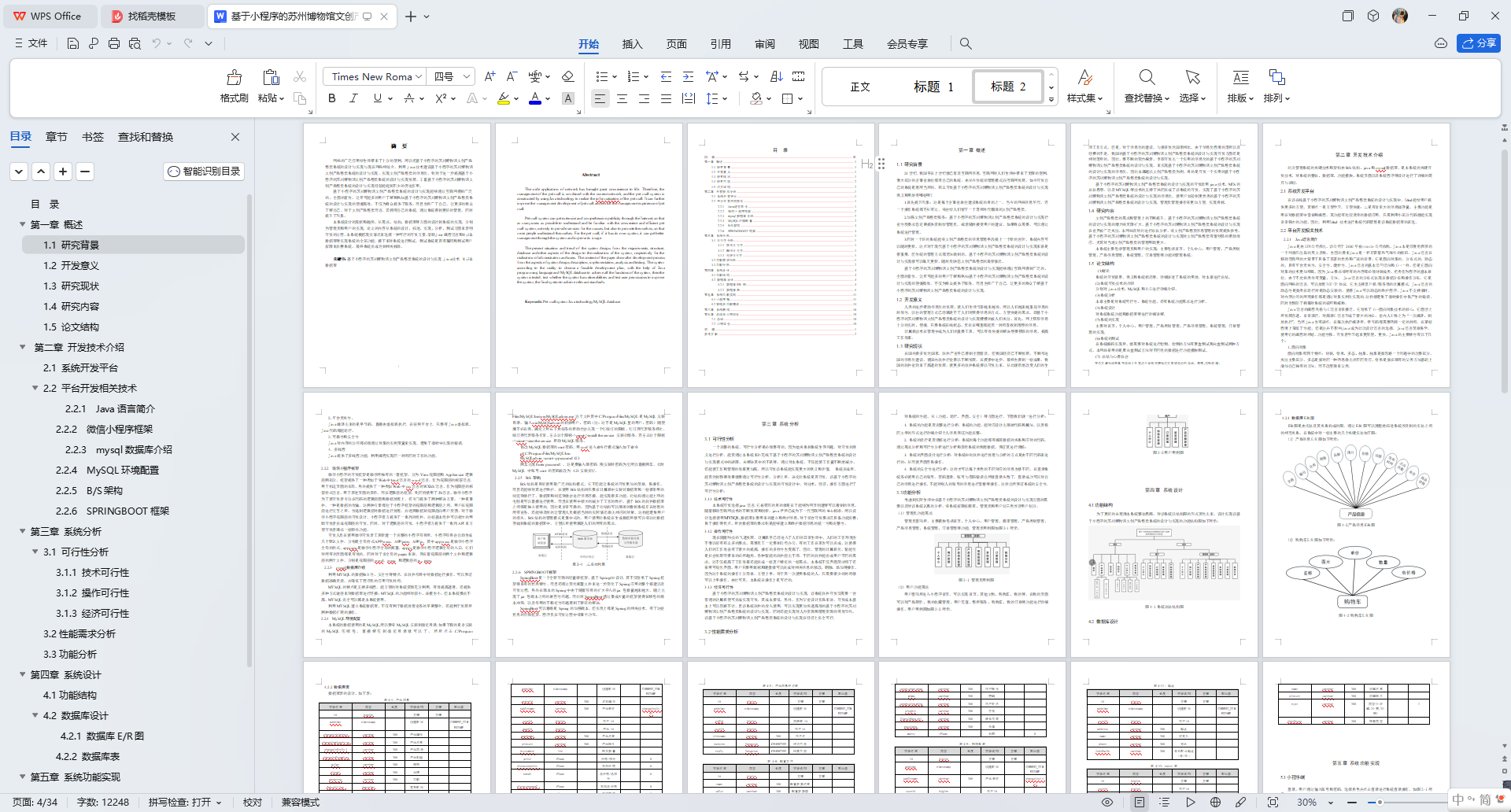Viewport: 1511px width, 812px height.
Task: Apply blue font color
Action: point(535,98)
